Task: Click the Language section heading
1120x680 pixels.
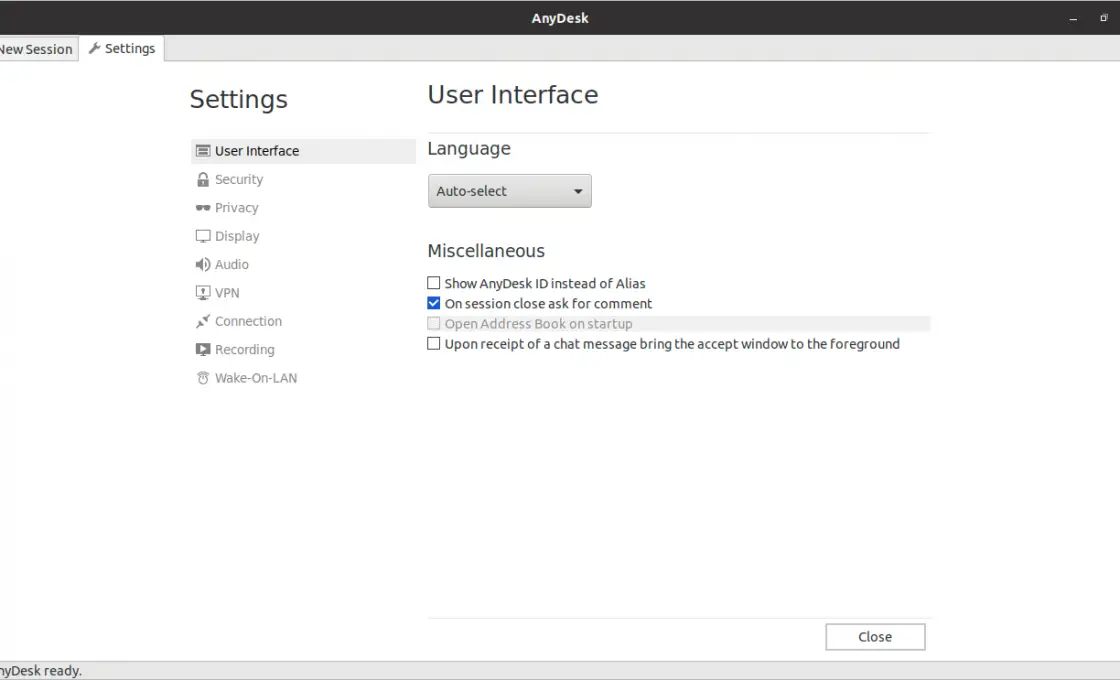Action: (469, 149)
